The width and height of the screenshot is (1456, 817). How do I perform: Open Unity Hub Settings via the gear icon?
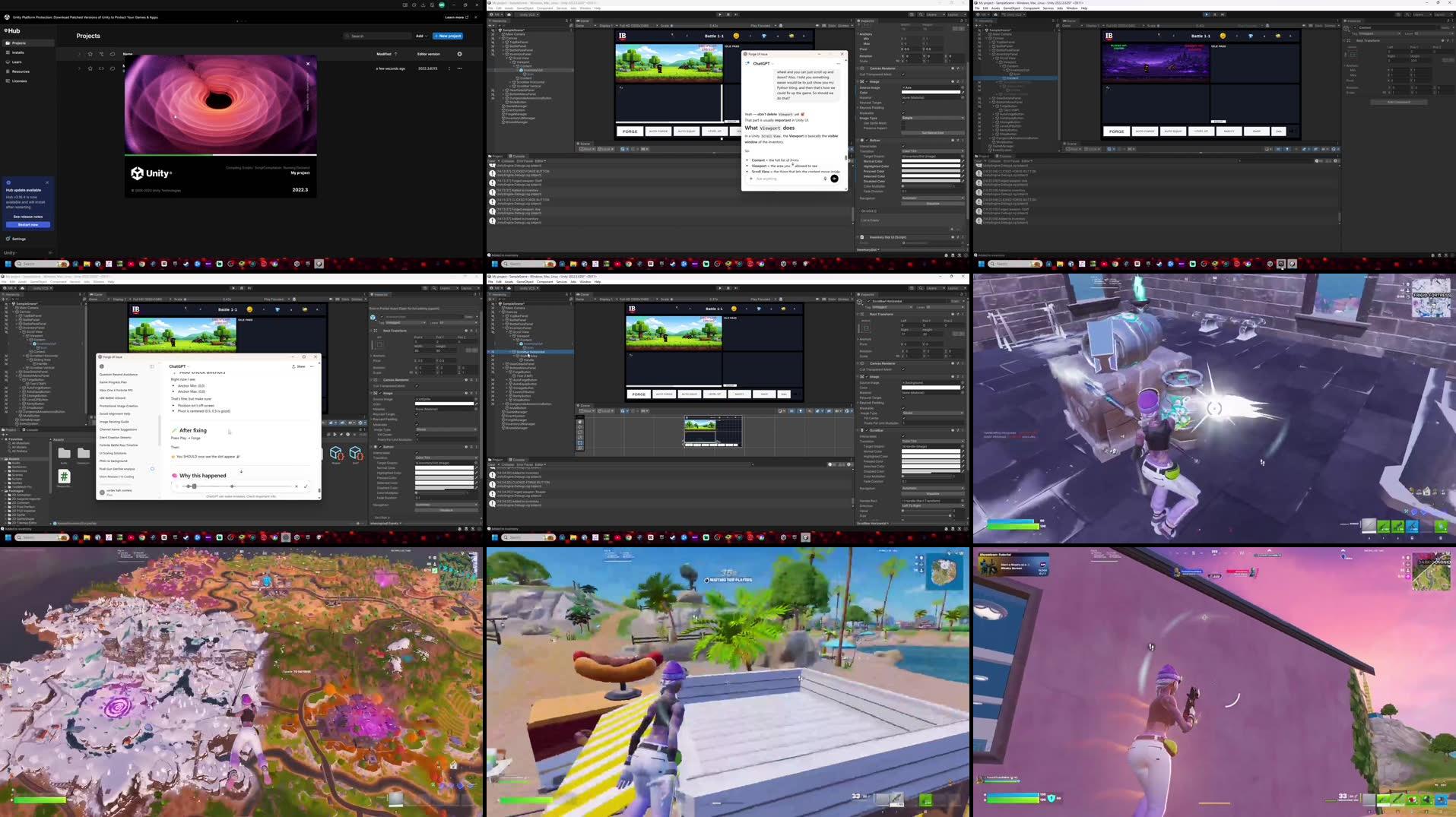click(x=9, y=239)
